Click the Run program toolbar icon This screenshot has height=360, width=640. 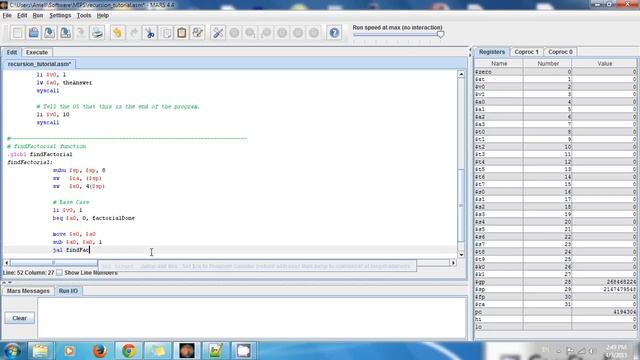(x=234, y=33)
